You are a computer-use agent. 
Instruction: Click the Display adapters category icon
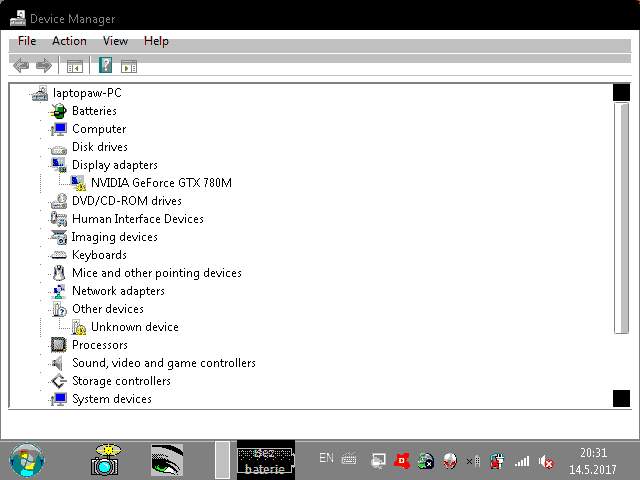point(59,165)
